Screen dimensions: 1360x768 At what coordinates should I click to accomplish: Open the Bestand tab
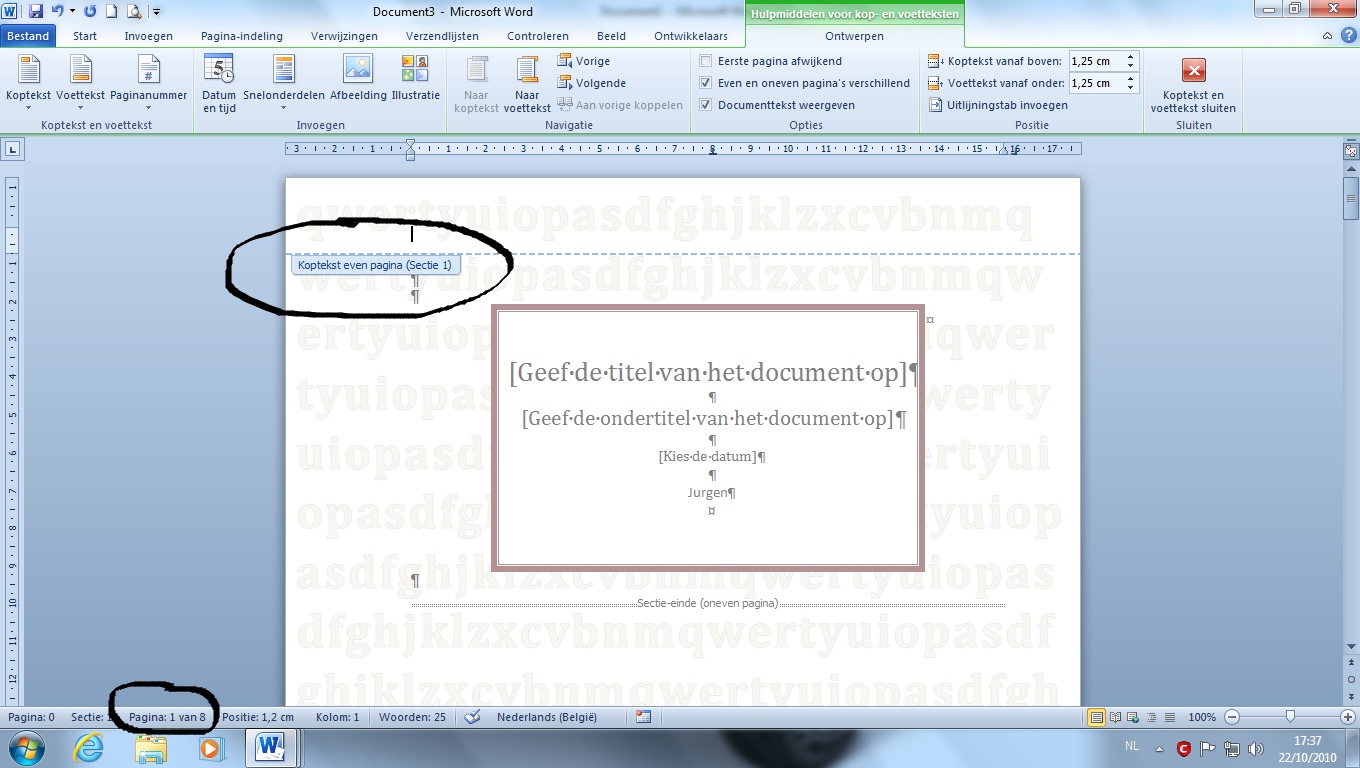pyautogui.click(x=29, y=36)
